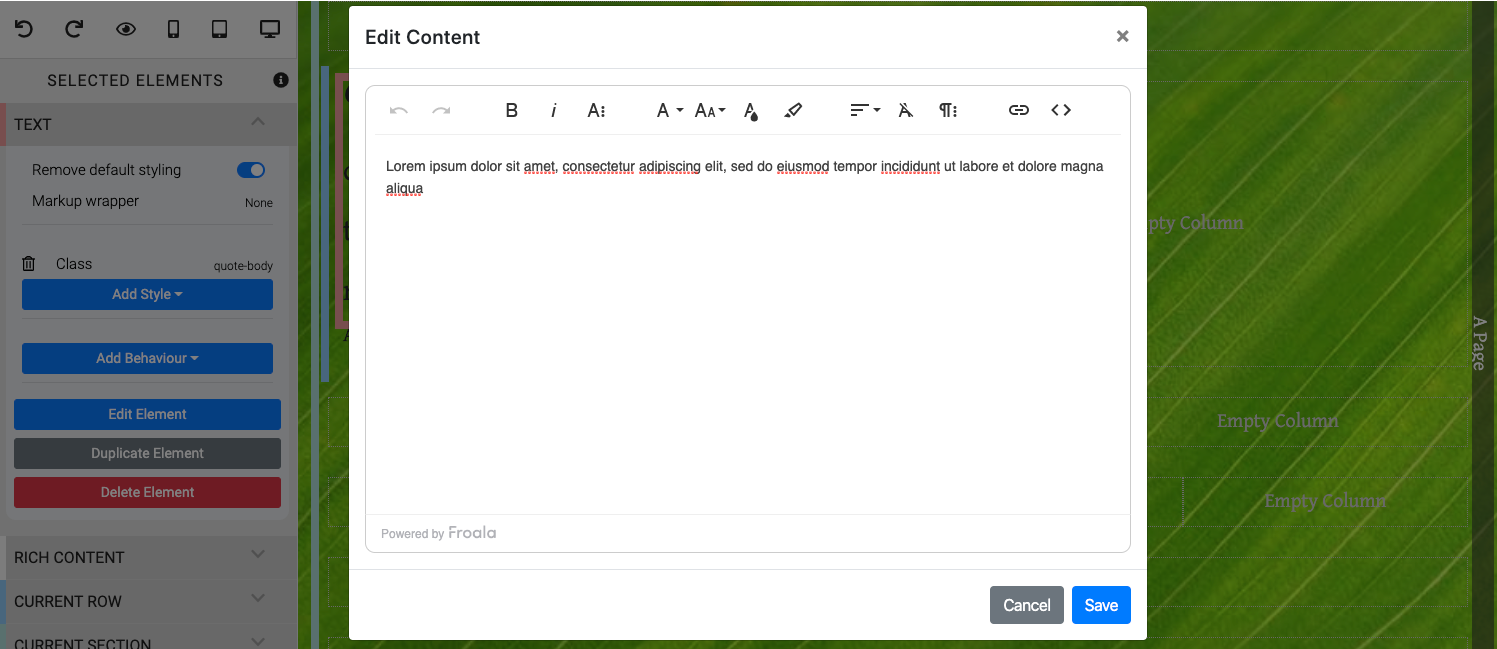Expand the Current Row panel

click(140, 601)
